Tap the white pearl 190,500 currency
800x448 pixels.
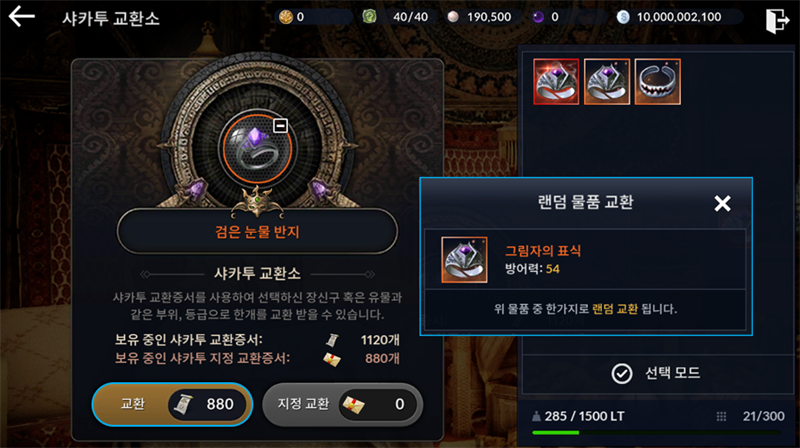453,17
